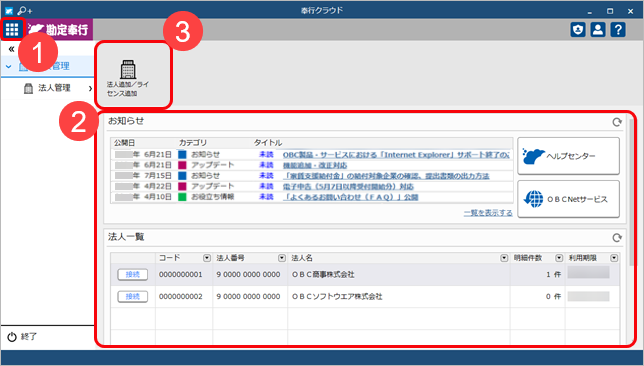Click the カテゴリ column header
Image resolution: width=644 pixels, height=366 pixels.
[193, 143]
